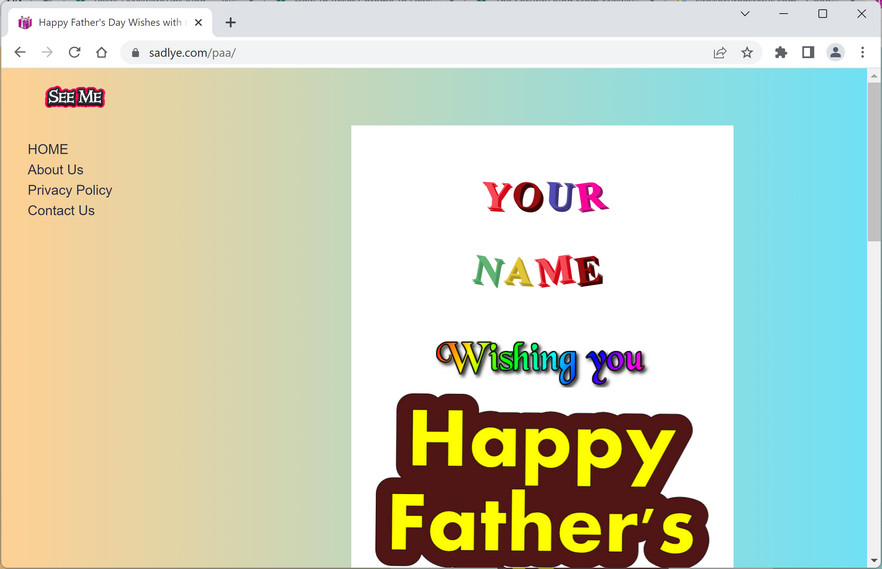Click the colorful YOUR text graphic
882x569 pixels.
(x=545, y=196)
